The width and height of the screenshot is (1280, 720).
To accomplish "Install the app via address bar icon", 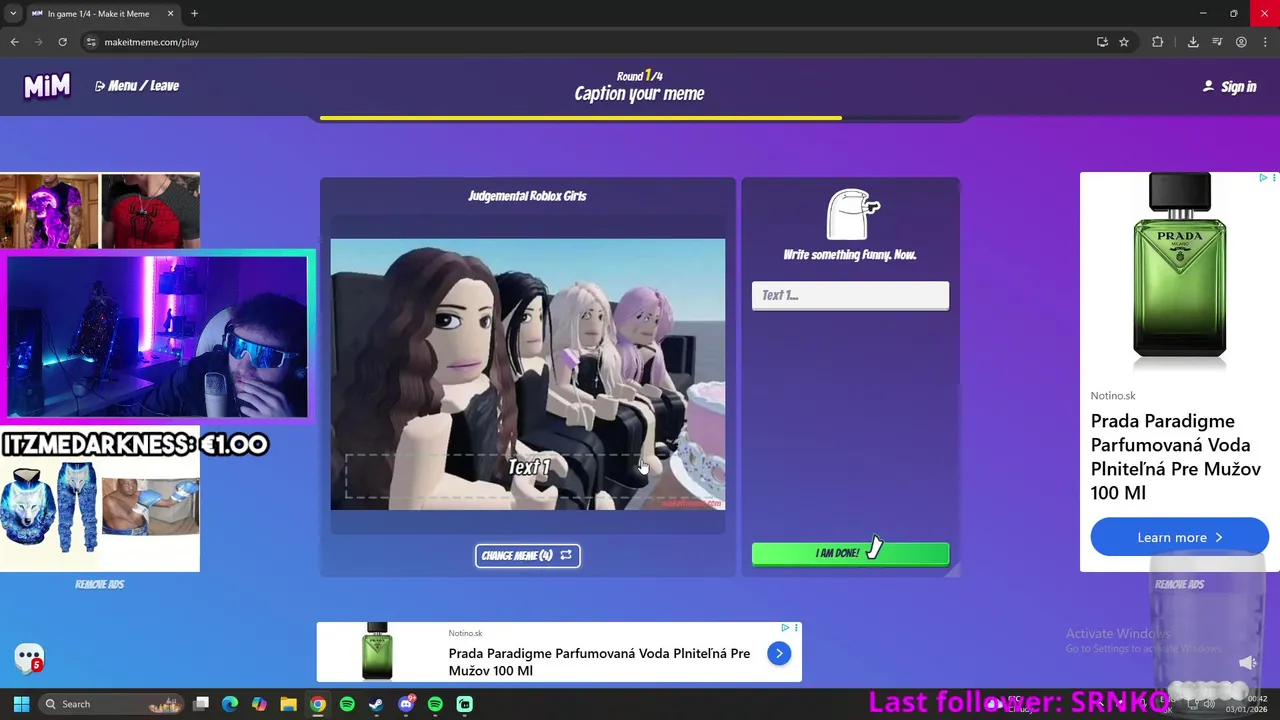I will [1102, 42].
